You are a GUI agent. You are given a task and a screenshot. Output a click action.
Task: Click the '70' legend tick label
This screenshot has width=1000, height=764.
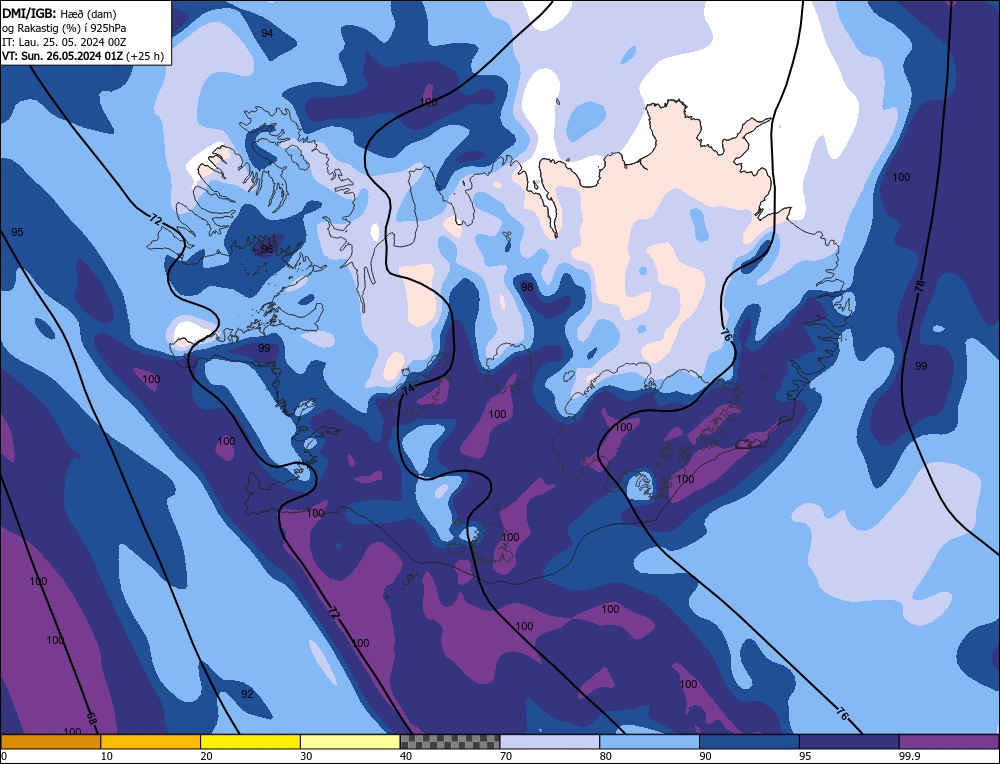[506, 756]
